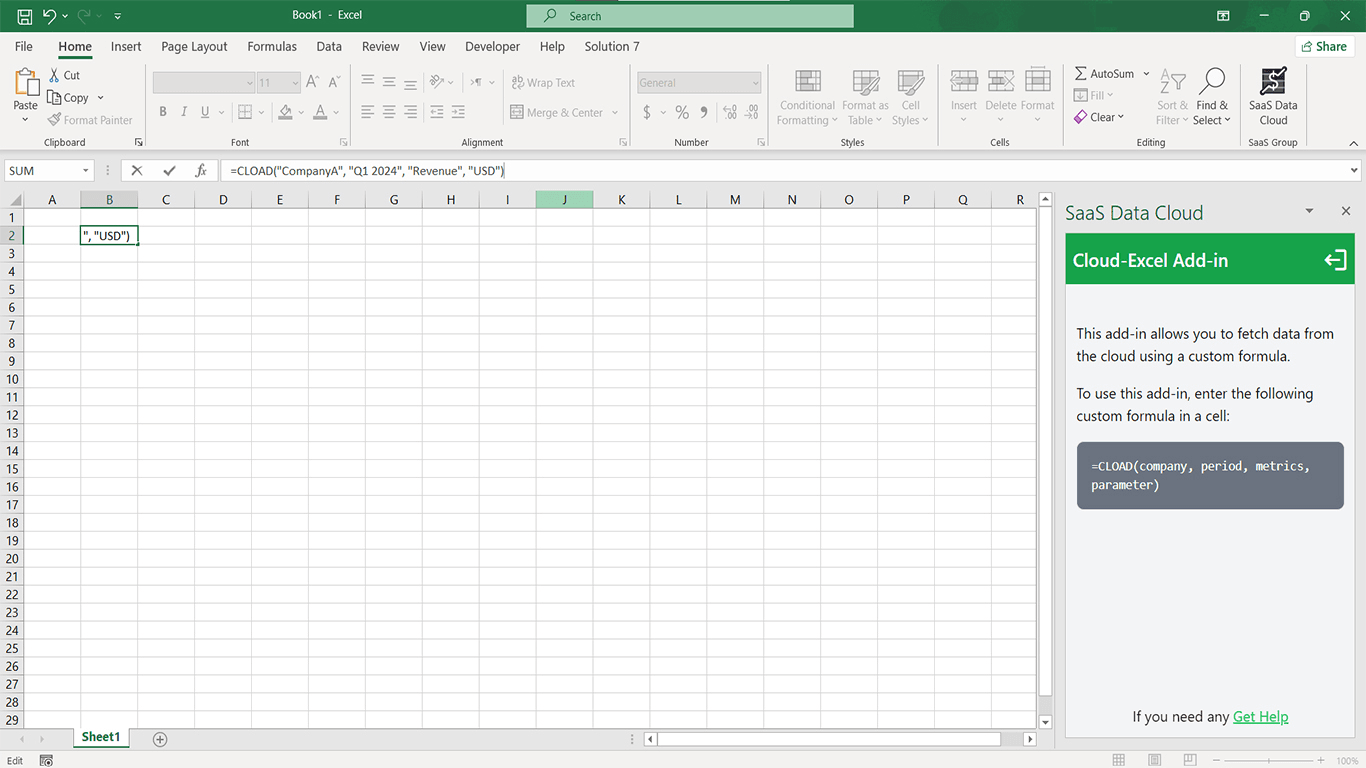Toggle Italic formatting
Viewport: 1366px width, 768px height.
tap(184, 112)
